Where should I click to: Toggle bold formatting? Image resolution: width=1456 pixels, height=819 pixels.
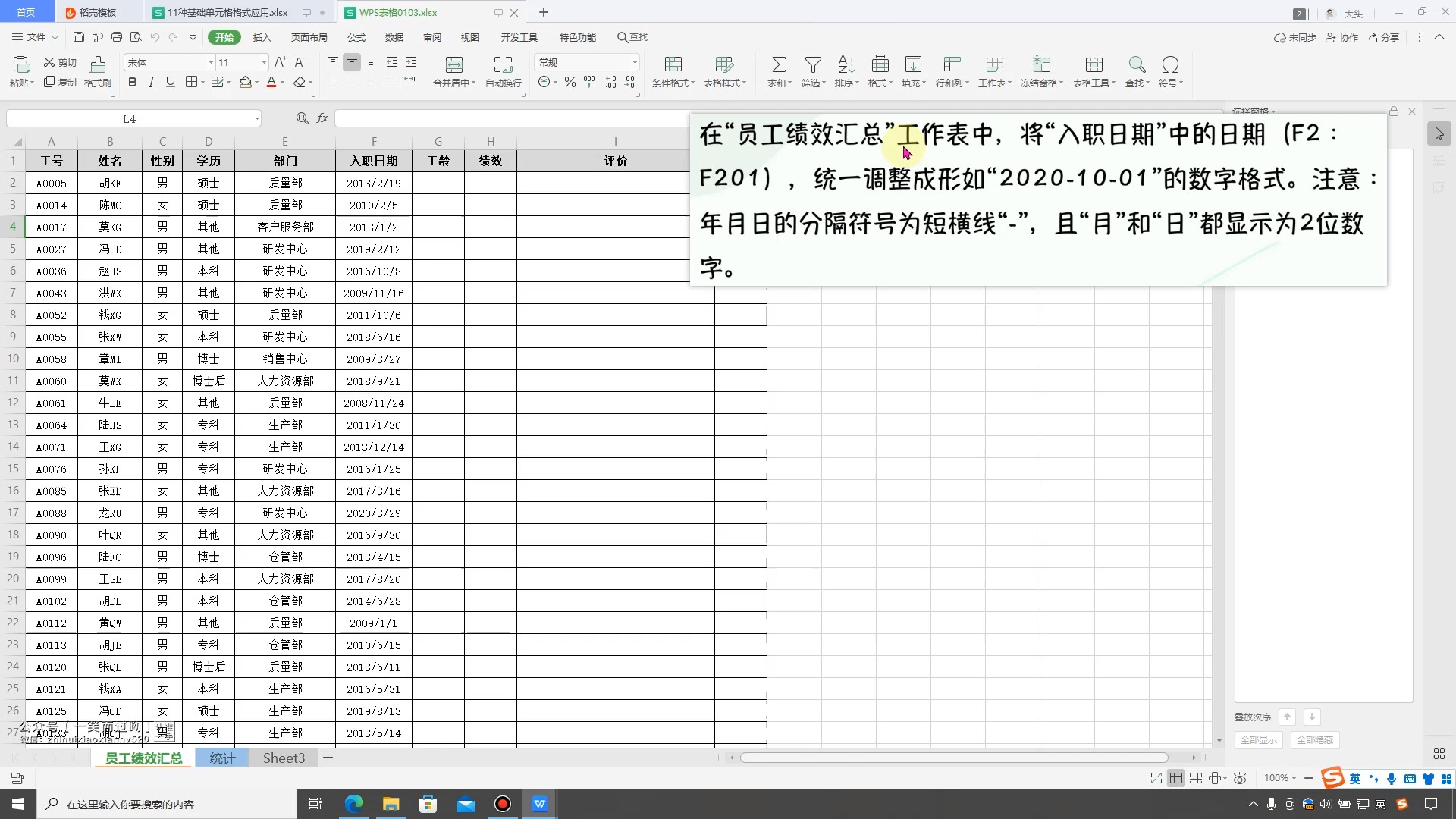(132, 82)
